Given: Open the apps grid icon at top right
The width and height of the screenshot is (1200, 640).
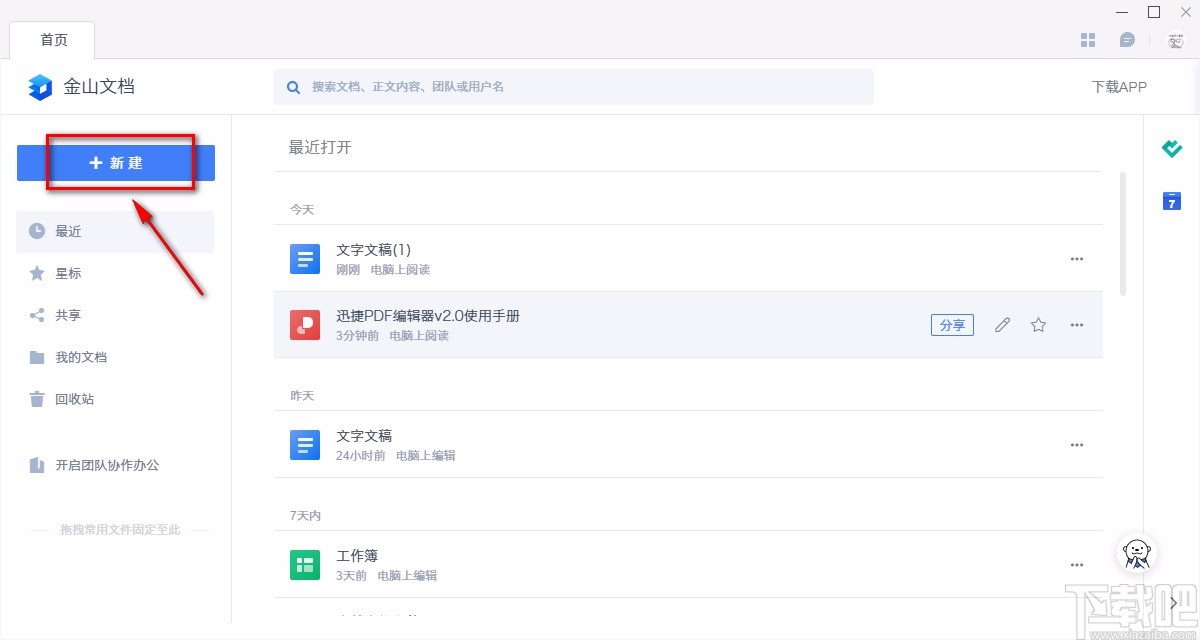Looking at the screenshot, I should [x=1088, y=40].
